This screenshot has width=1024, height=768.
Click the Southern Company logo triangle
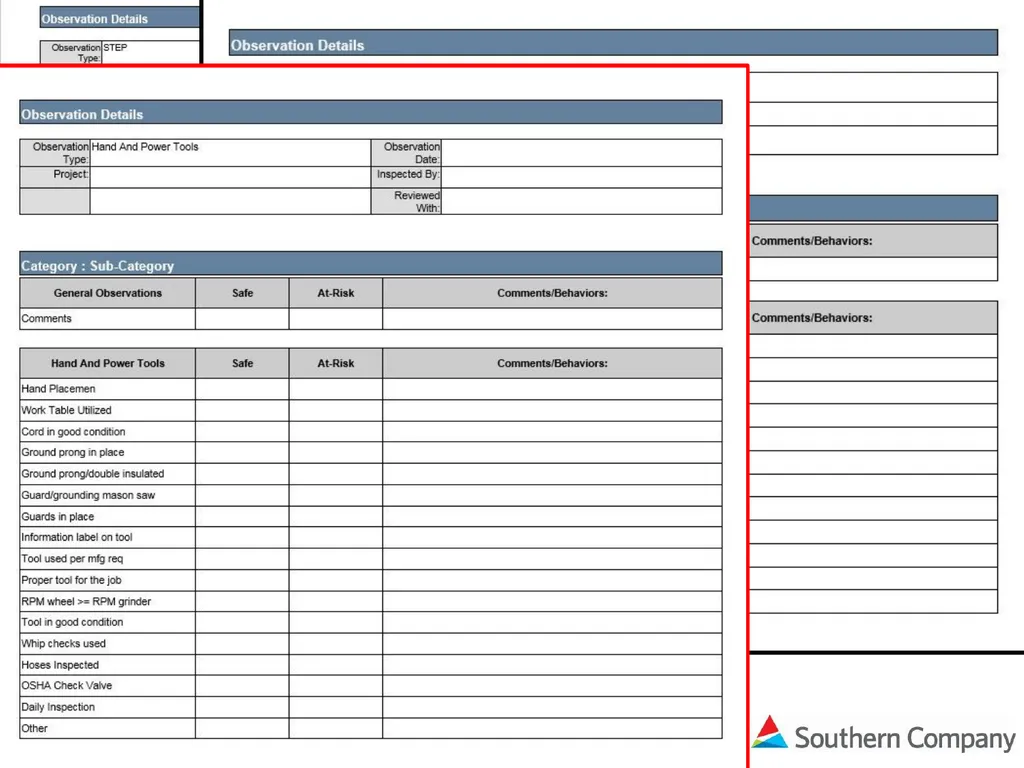(x=769, y=731)
